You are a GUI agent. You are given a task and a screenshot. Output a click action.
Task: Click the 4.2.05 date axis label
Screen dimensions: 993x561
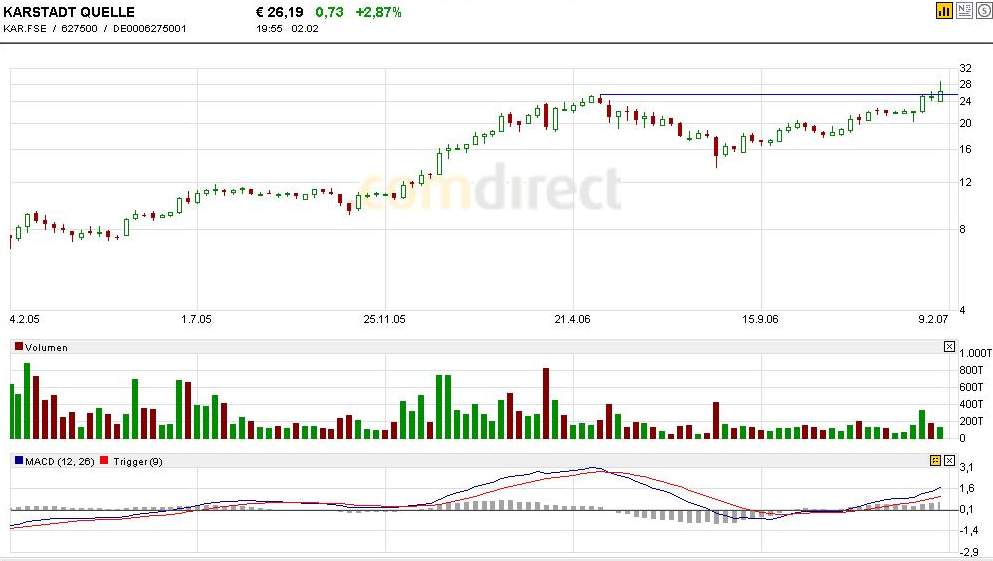coord(25,319)
